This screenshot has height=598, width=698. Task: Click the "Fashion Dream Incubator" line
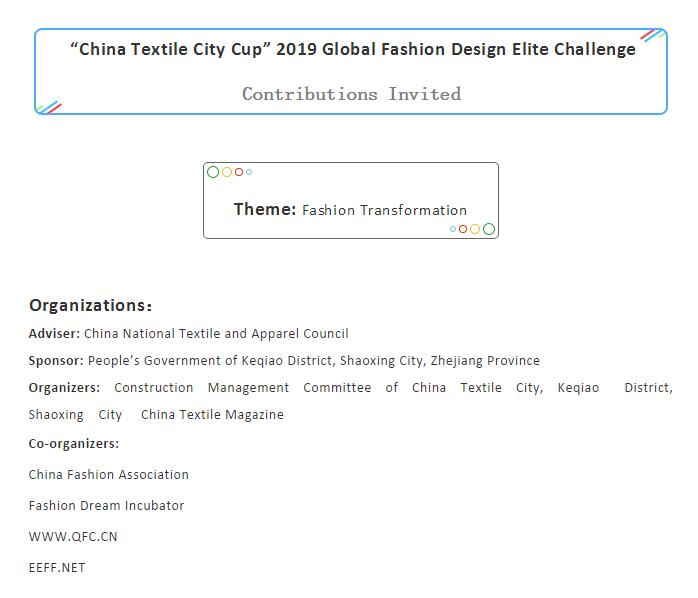point(106,506)
